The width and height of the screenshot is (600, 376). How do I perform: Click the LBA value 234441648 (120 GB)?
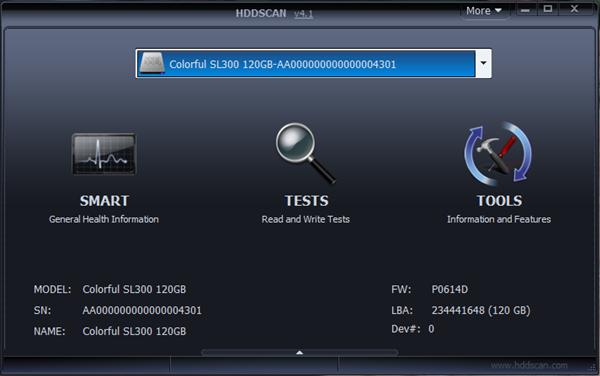click(481, 310)
